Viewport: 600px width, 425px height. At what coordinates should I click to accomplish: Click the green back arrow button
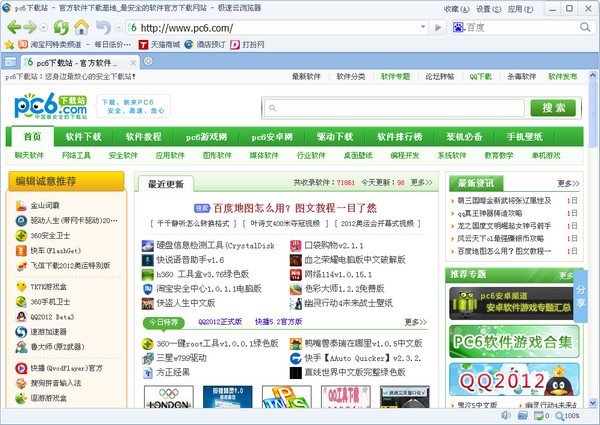point(14,28)
